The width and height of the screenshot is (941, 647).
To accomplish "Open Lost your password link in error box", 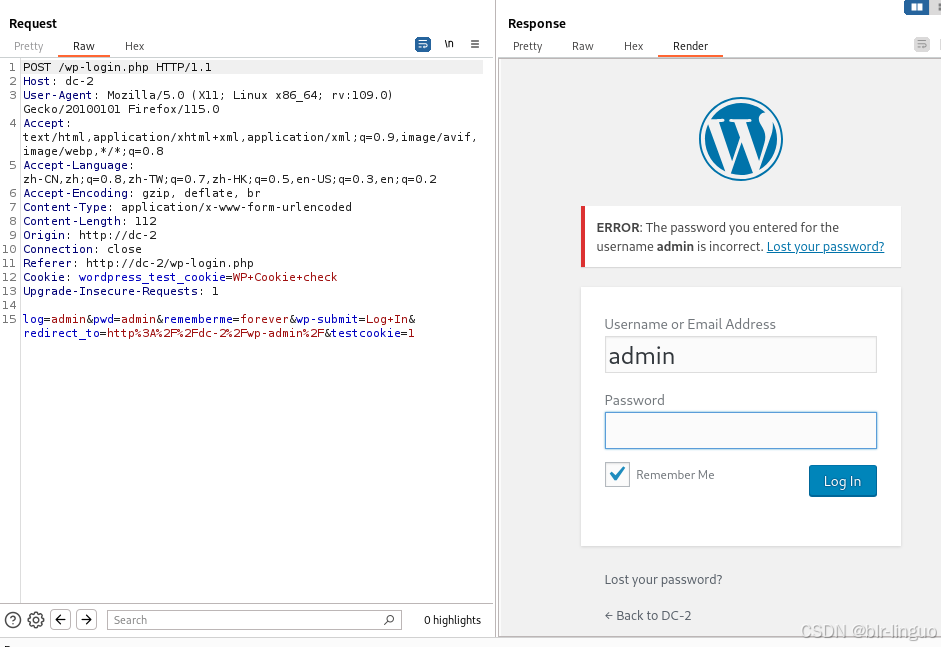I will (x=825, y=247).
